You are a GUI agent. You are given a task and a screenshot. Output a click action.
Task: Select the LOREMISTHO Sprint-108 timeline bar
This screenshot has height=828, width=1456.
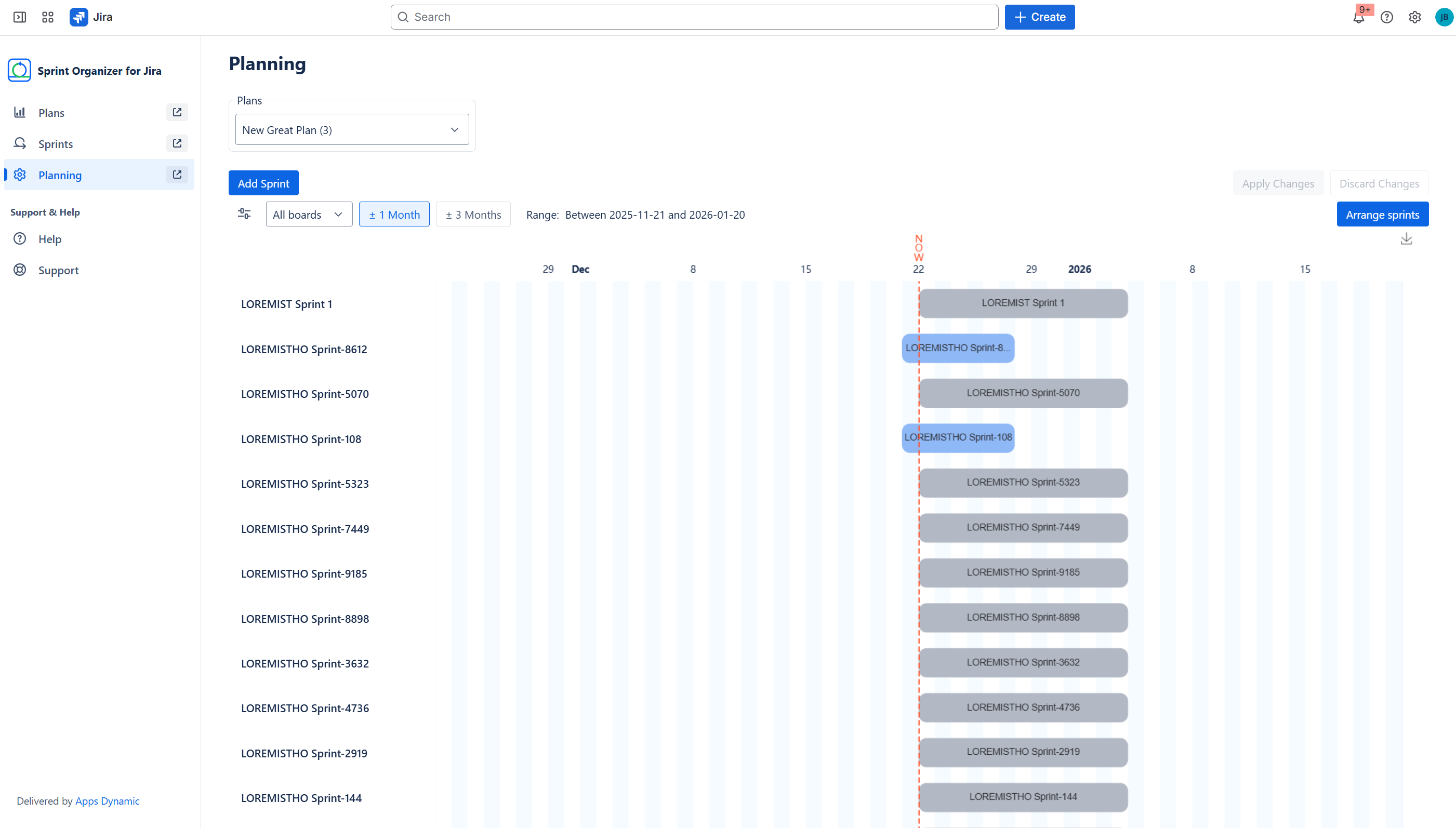click(958, 437)
